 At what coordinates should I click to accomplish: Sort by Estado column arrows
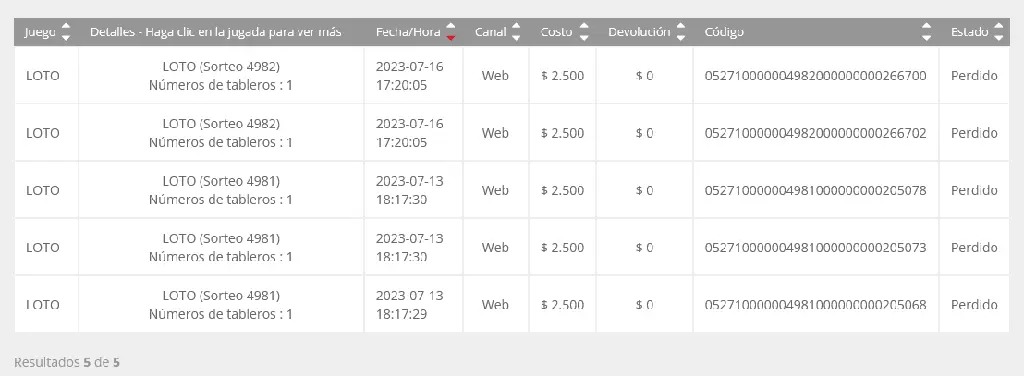coord(998,32)
